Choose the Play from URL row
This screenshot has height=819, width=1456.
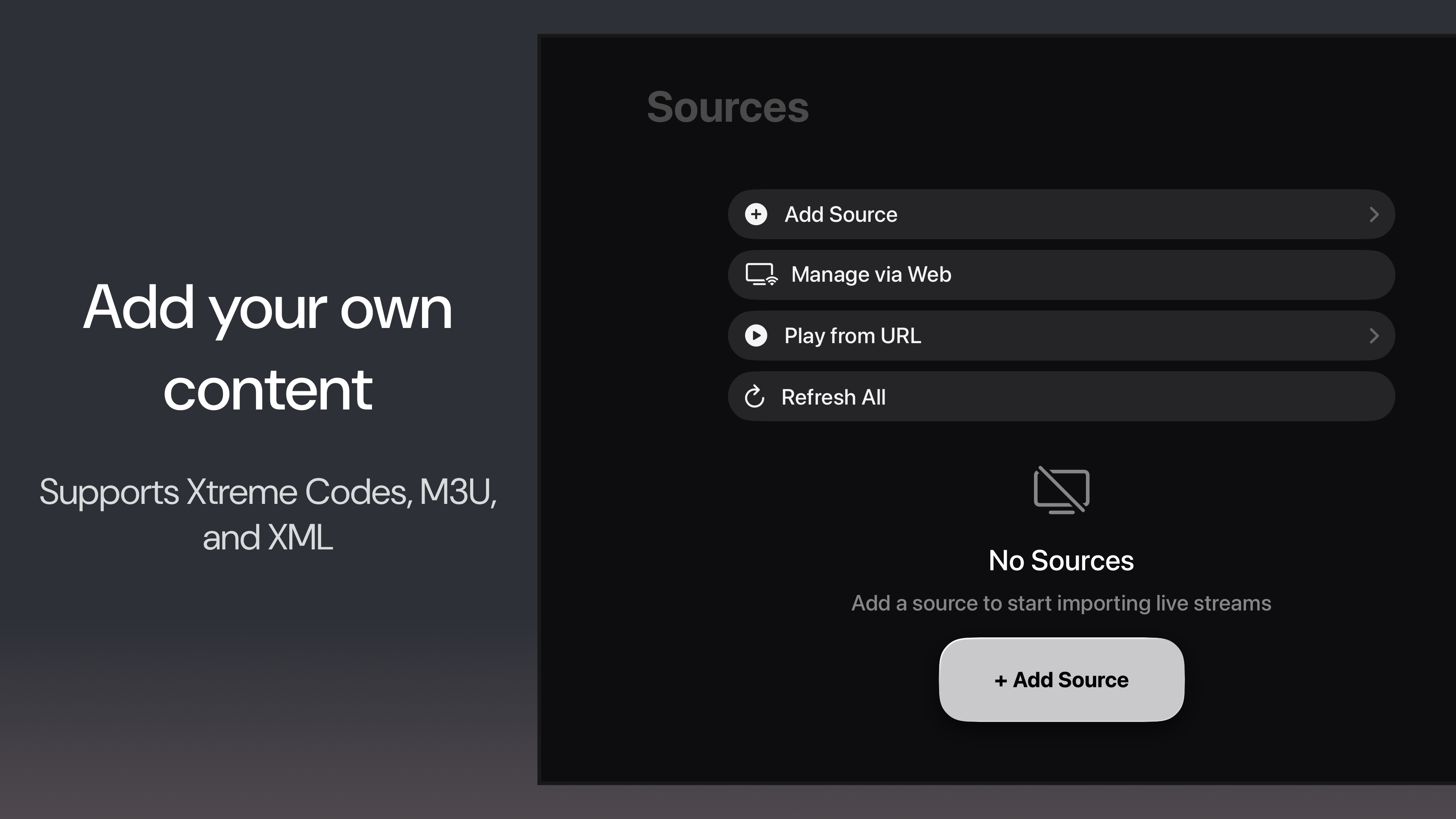1062,336
